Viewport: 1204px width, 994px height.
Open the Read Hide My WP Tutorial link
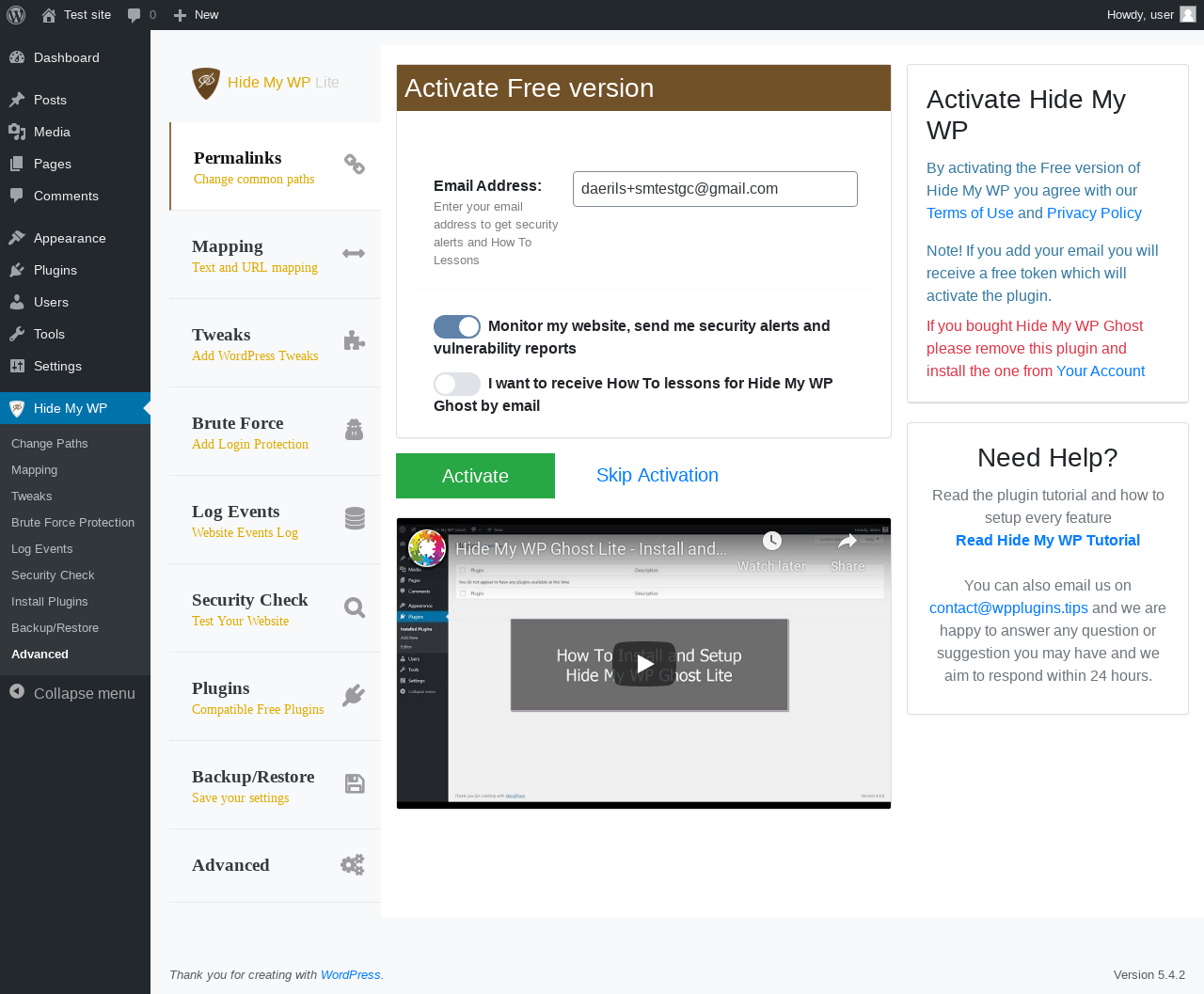pyautogui.click(x=1048, y=541)
